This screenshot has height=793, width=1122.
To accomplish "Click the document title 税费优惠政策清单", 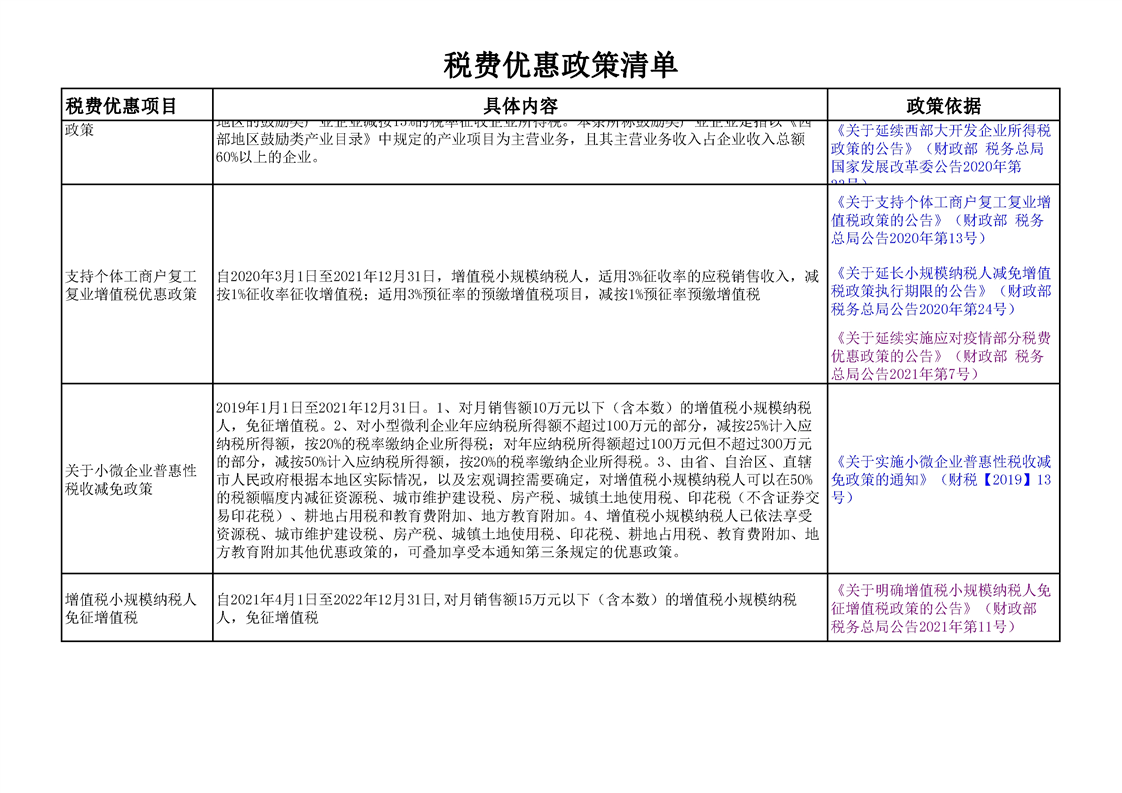I will (560, 65).
